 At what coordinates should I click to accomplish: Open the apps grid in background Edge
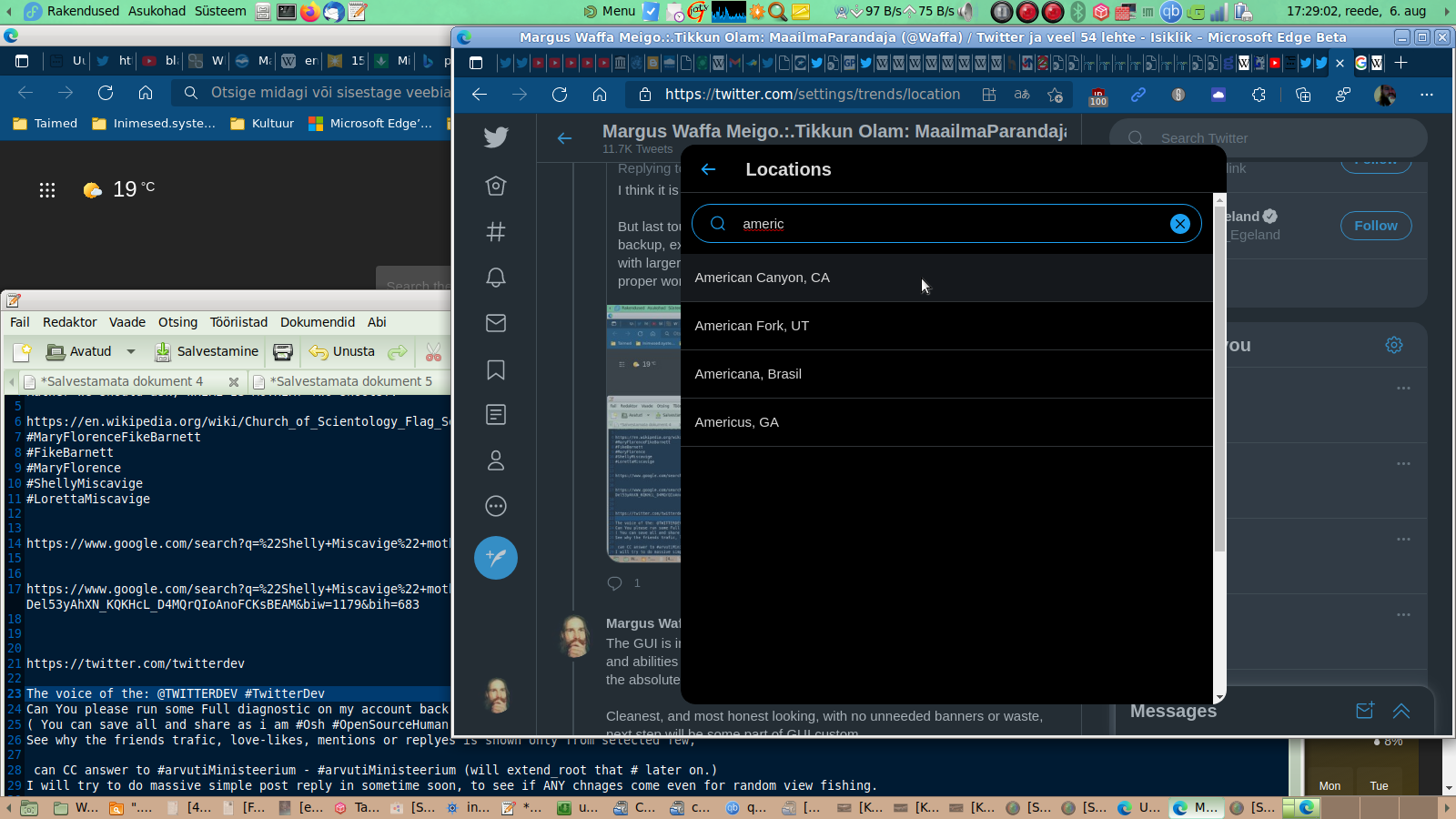[x=47, y=189]
